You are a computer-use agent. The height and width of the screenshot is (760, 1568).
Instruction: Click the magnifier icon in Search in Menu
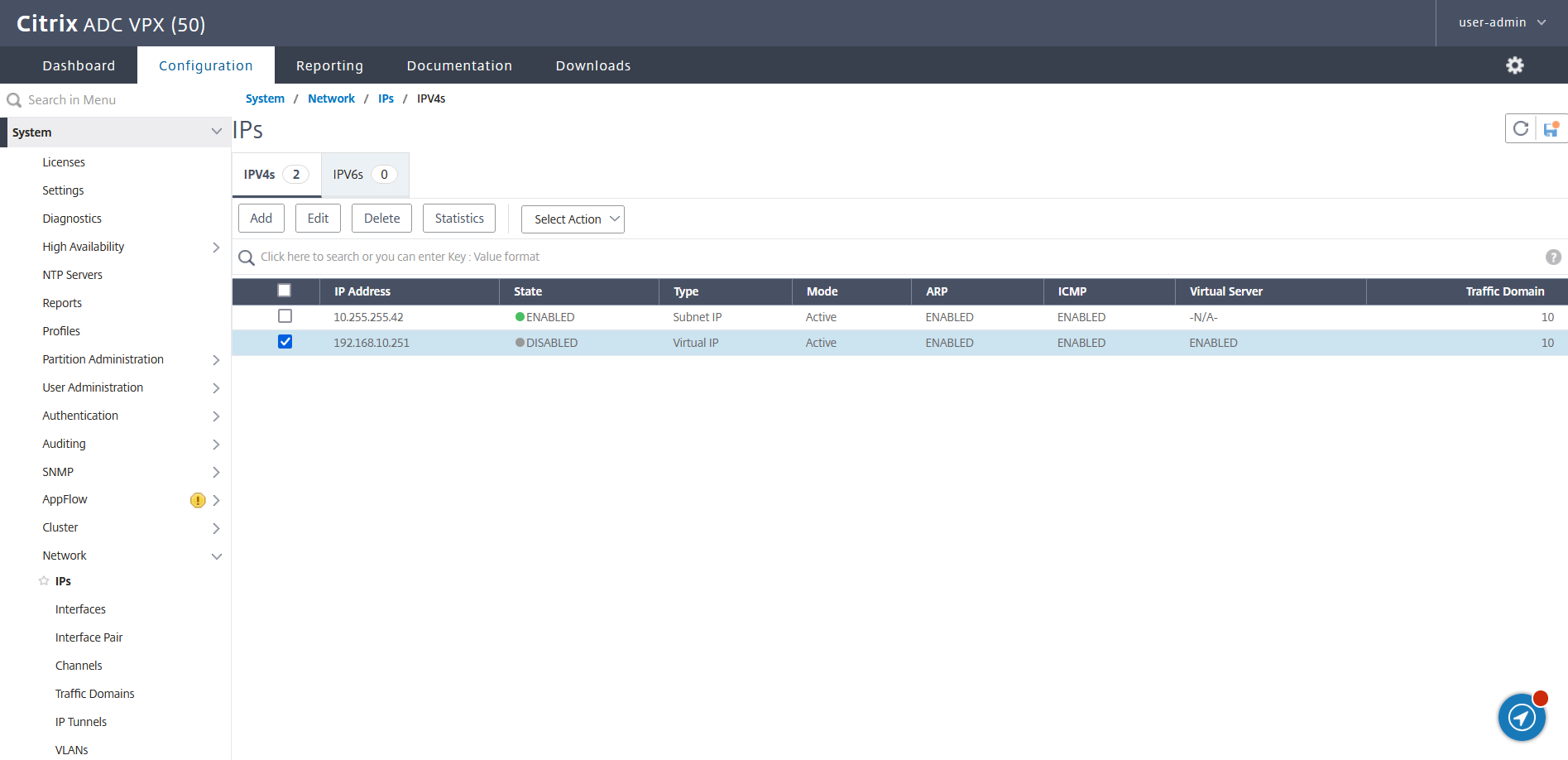click(13, 99)
